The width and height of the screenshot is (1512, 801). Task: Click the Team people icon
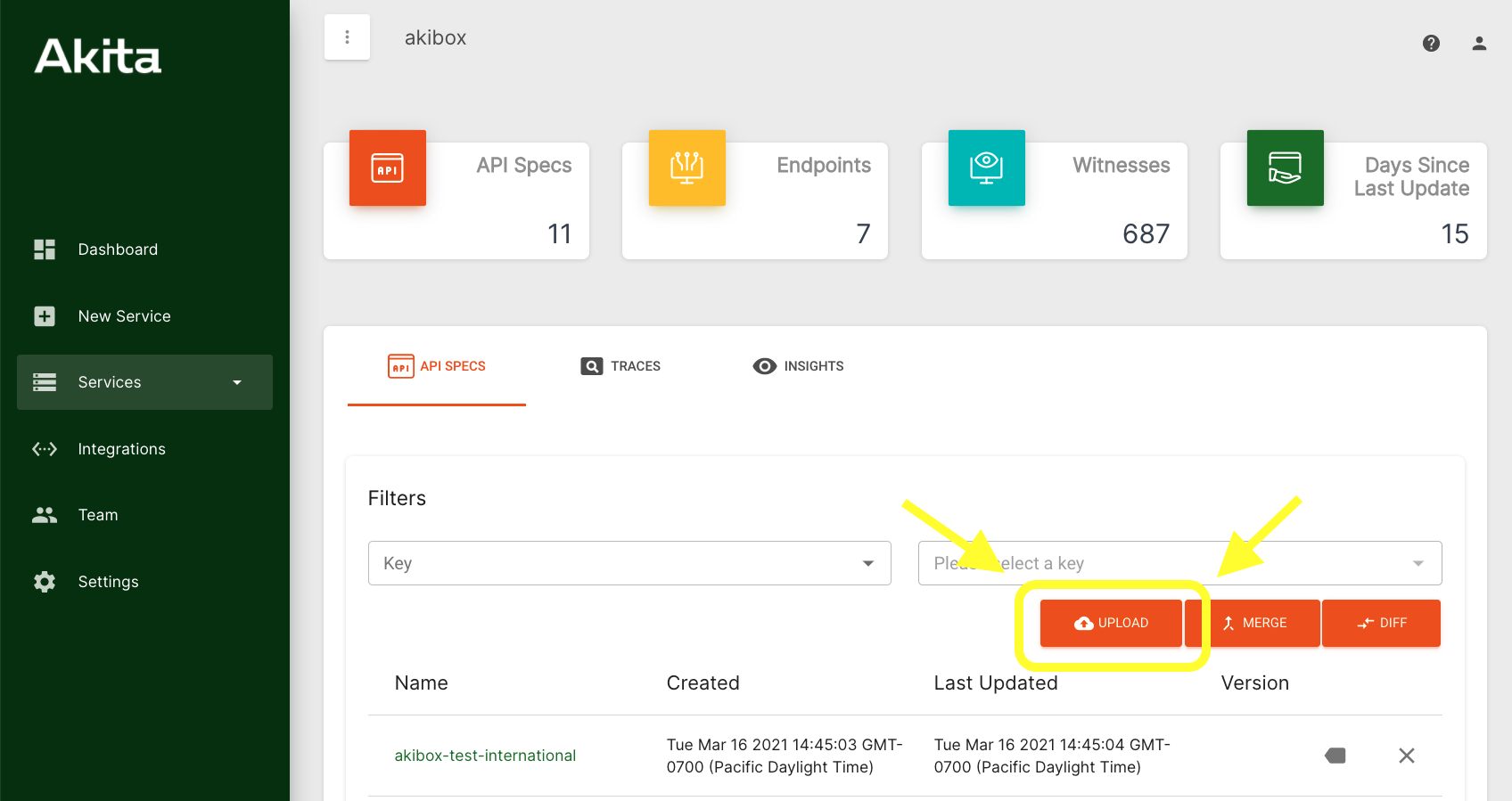click(x=45, y=515)
